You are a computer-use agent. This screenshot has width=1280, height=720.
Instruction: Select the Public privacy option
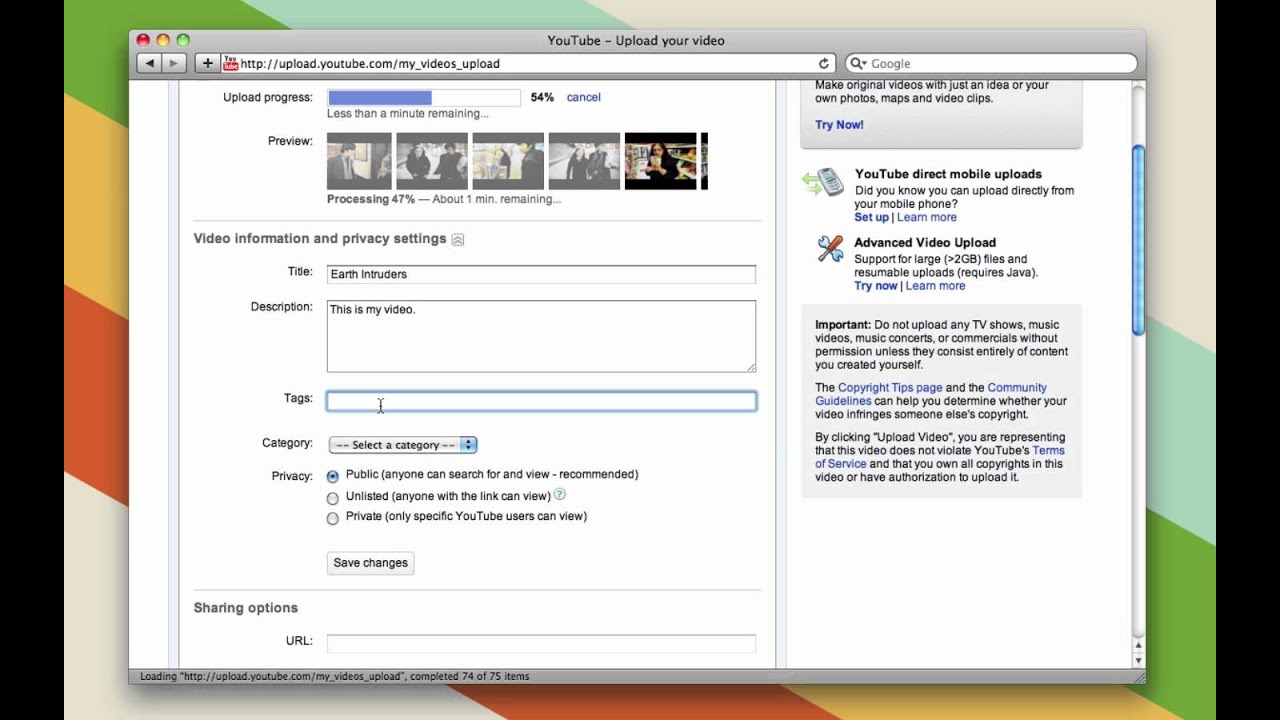(333, 476)
